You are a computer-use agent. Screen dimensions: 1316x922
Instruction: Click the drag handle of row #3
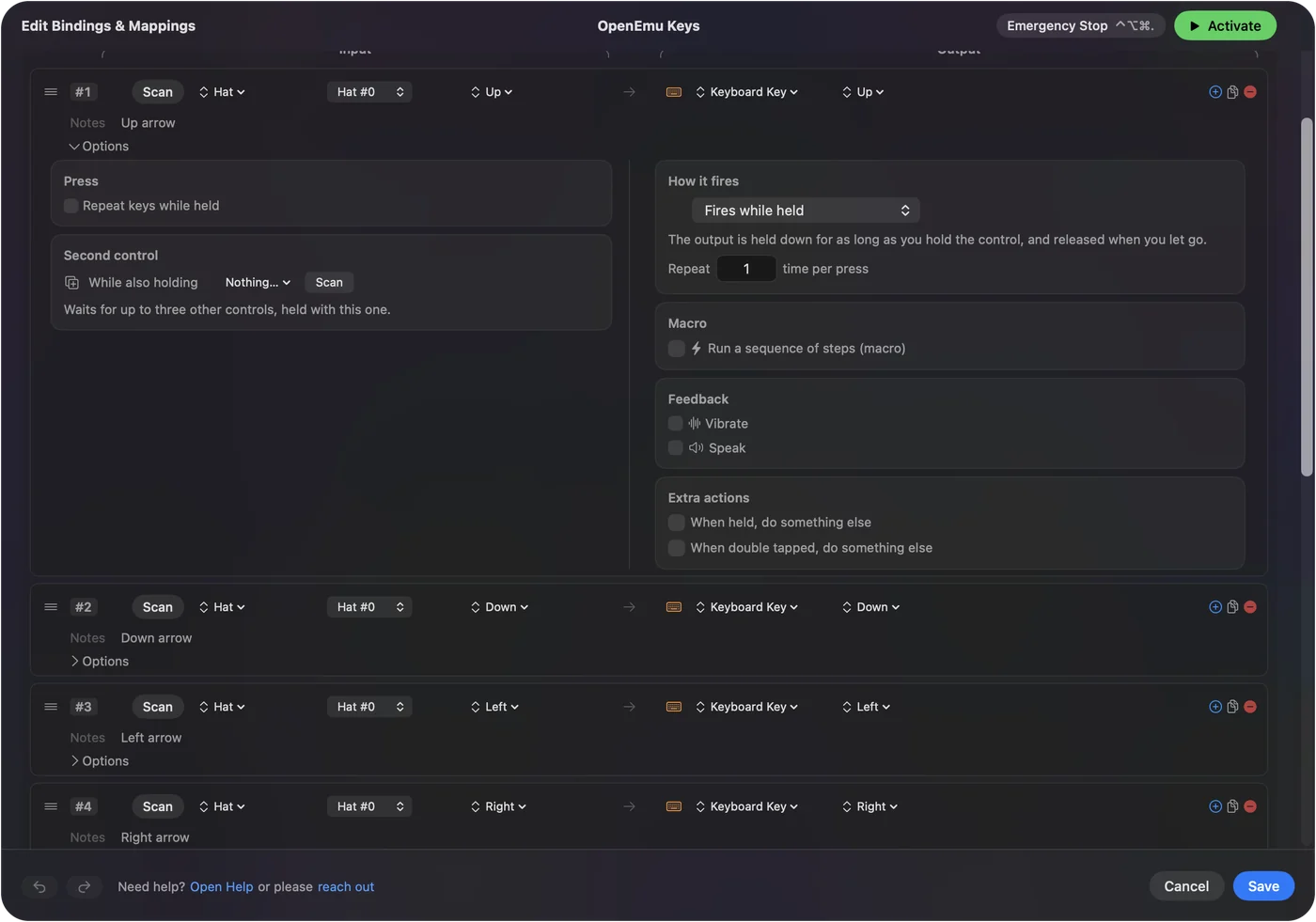pos(51,707)
